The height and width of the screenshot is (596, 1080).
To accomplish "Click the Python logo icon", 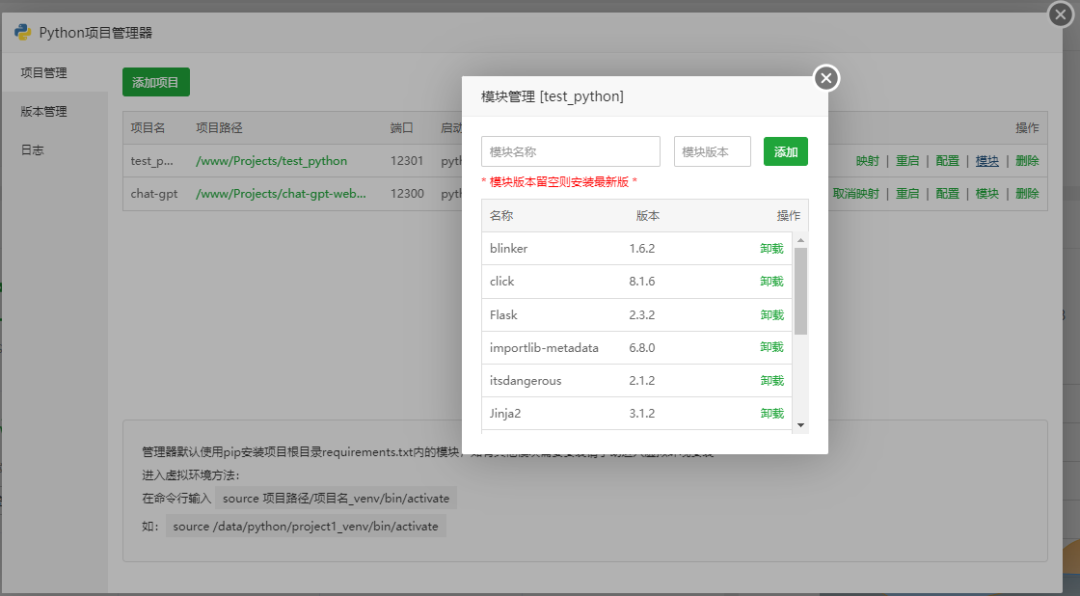I will tap(22, 32).
